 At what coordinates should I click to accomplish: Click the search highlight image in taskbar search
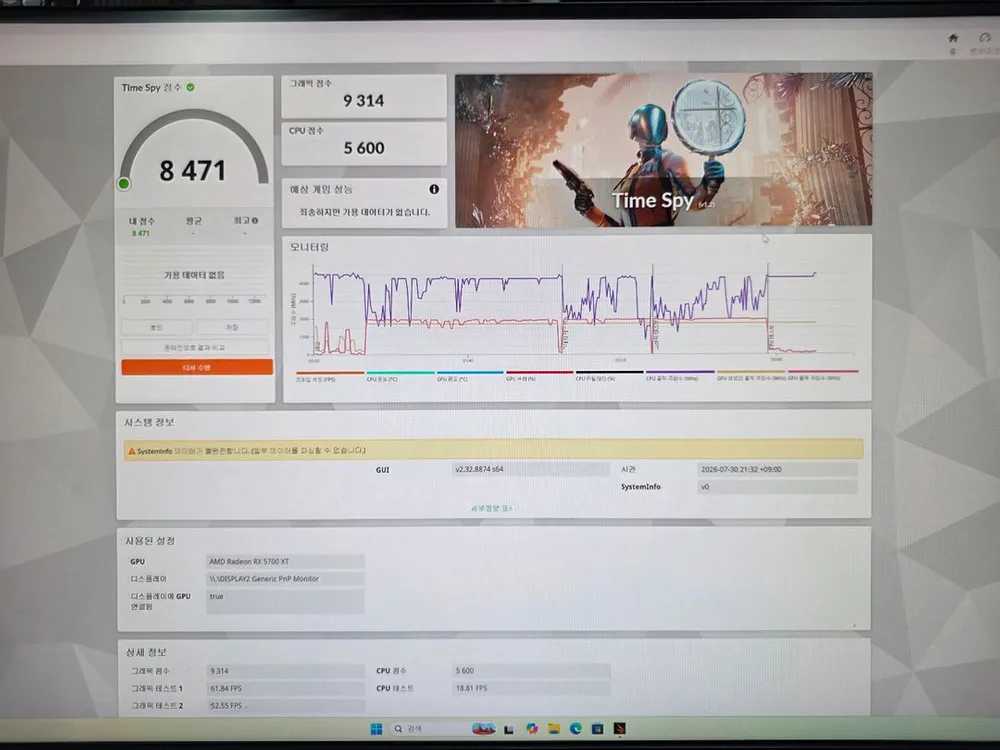point(483,728)
